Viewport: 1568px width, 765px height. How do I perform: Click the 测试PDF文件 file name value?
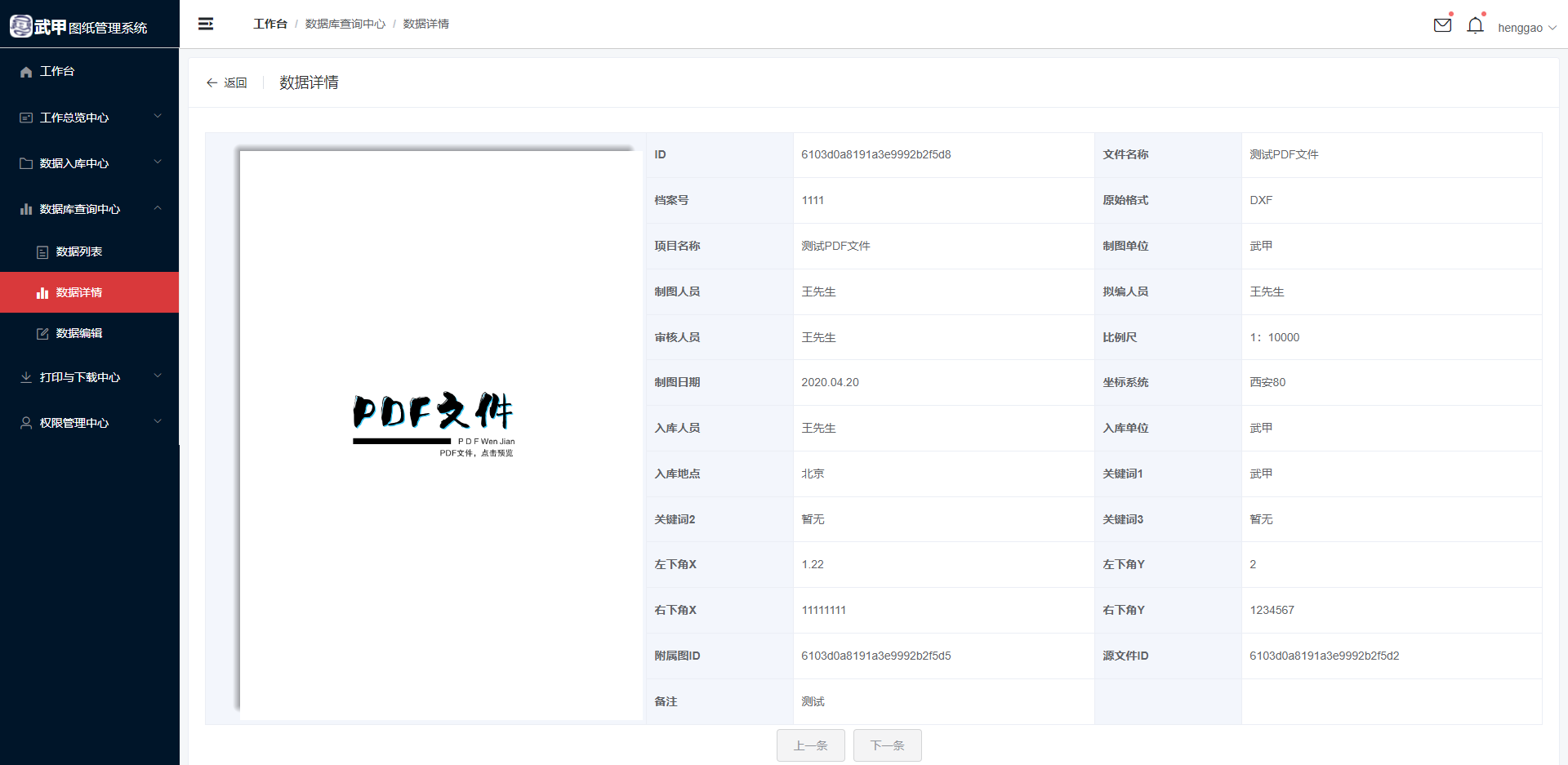(x=1284, y=154)
